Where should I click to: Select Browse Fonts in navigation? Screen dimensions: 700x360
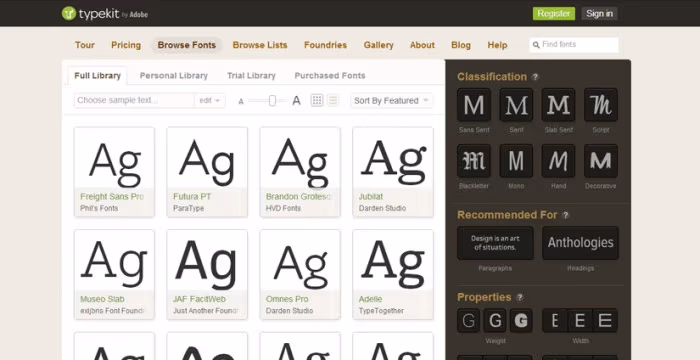click(187, 45)
